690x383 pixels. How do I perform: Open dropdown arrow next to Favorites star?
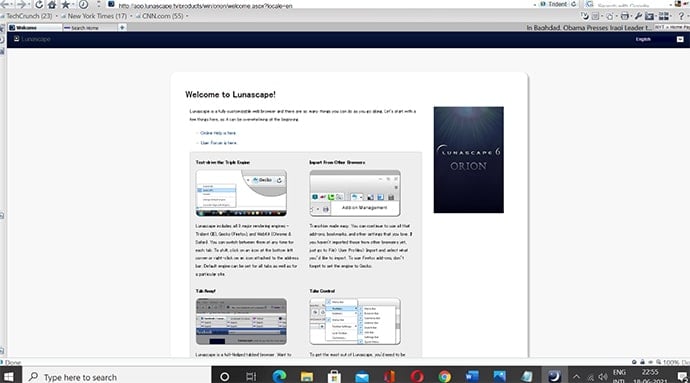click(x=73, y=4)
